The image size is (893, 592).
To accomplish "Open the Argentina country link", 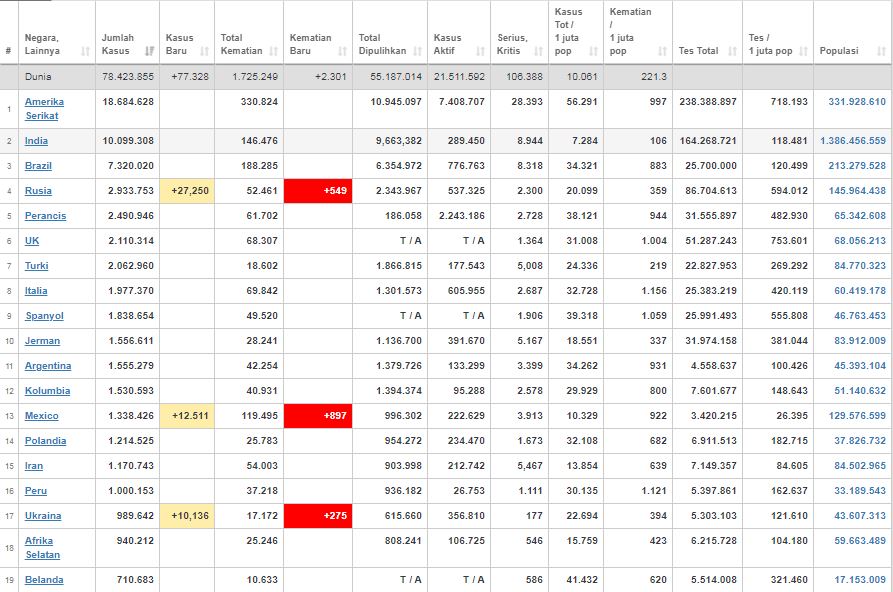I will click(48, 366).
